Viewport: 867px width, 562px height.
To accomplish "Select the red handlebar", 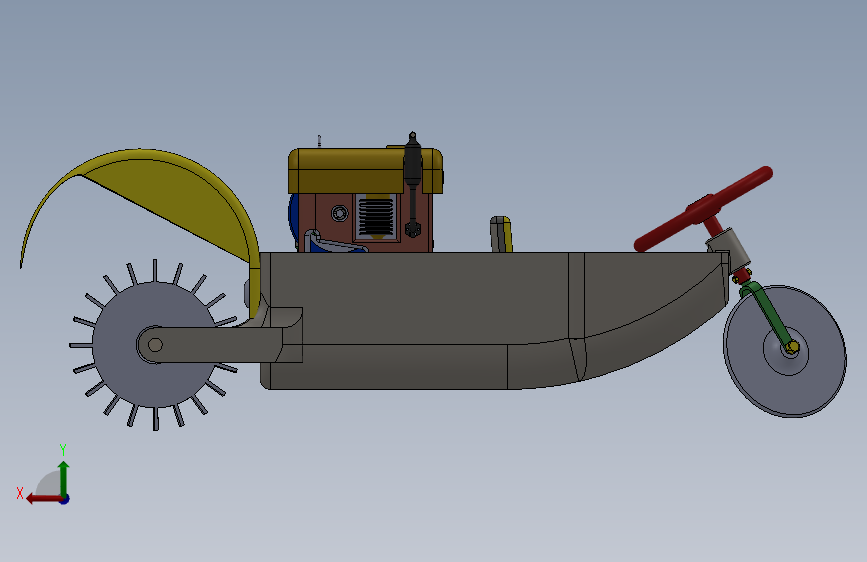I will point(703,208).
